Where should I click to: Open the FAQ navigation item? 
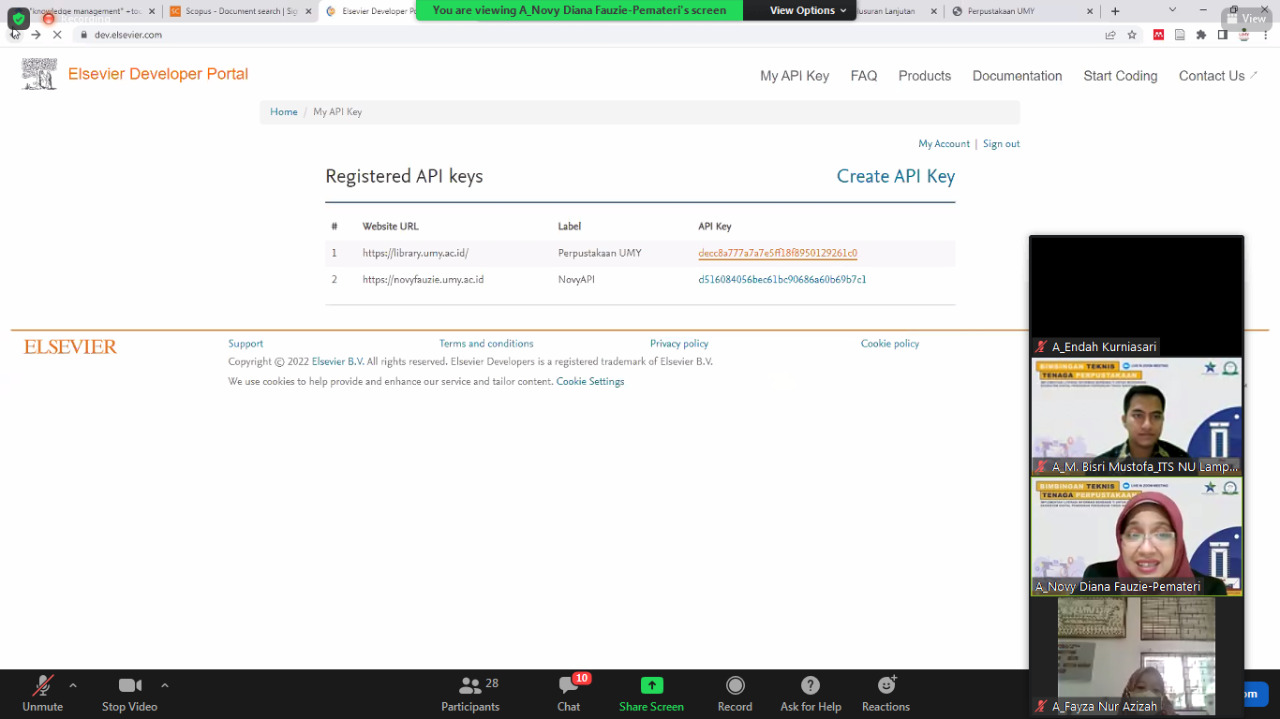[864, 76]
